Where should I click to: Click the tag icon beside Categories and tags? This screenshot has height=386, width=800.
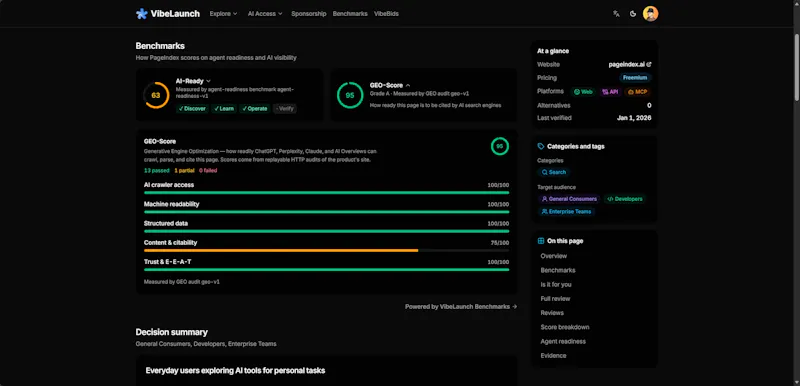(541, 146)
